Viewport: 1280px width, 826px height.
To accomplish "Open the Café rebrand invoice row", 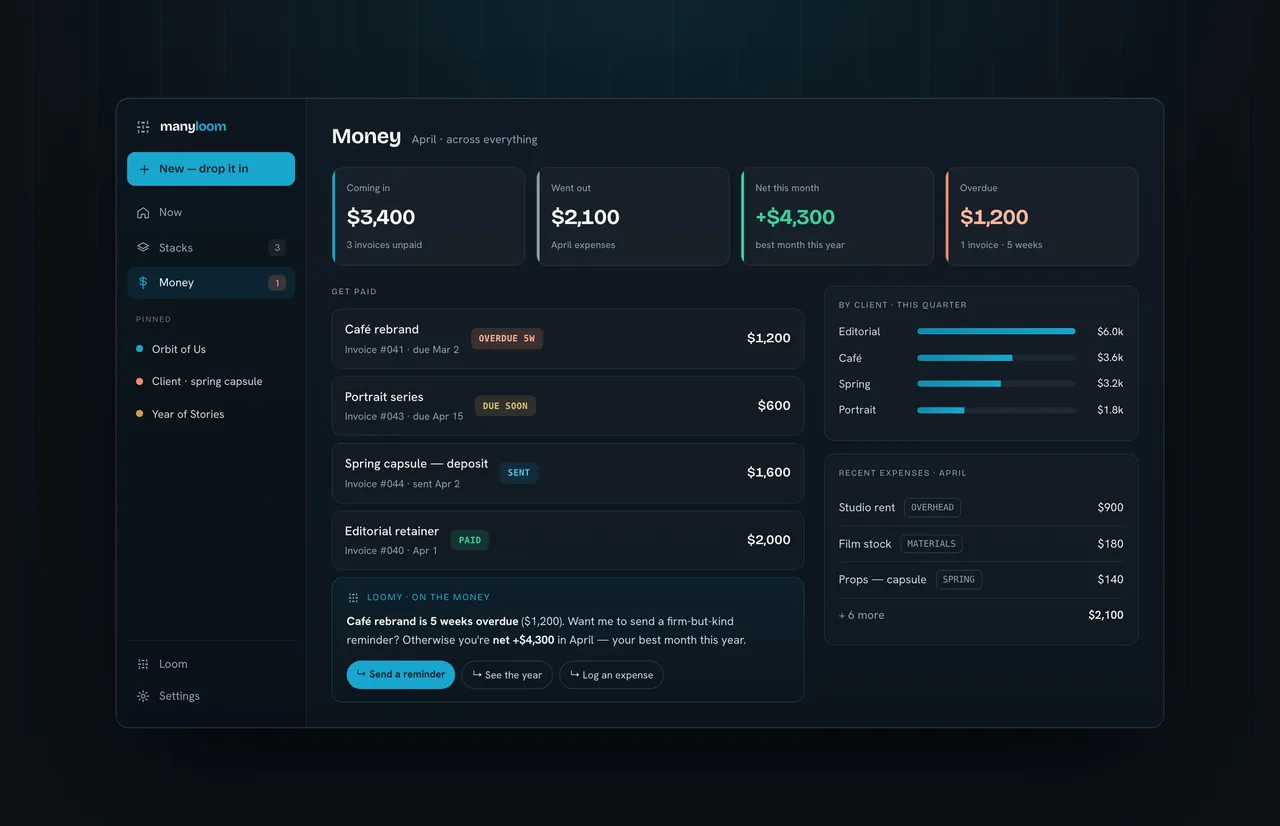I will click(x=568, y=339).
